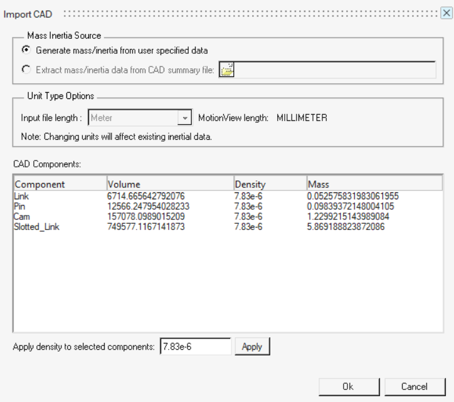The image size is (454, 402).
Task: Select the Link component row
Action: [x=228, y=196]
